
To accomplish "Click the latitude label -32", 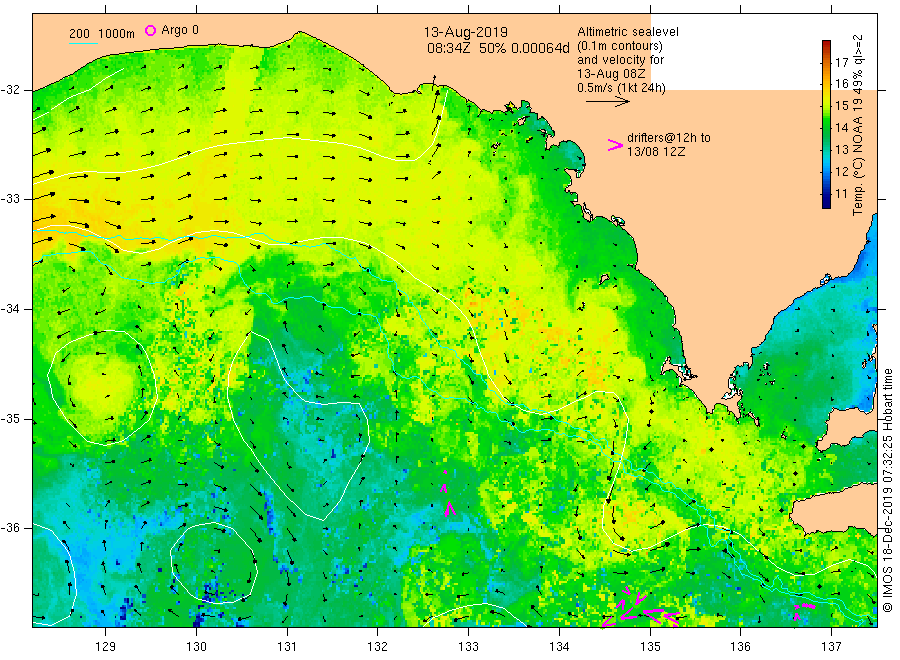I will 10,90.
